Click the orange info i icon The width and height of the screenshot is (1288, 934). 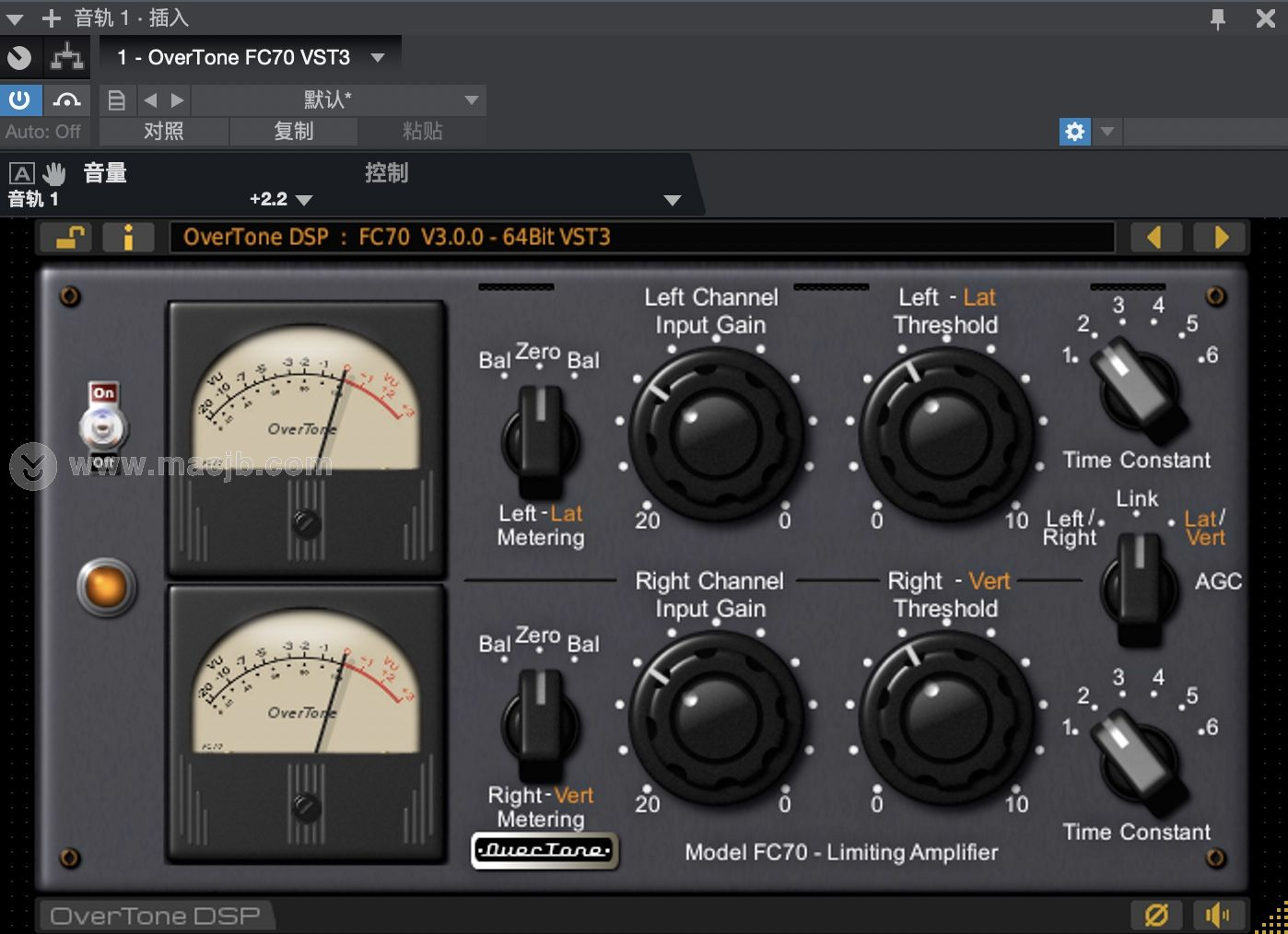pos(128,238)
